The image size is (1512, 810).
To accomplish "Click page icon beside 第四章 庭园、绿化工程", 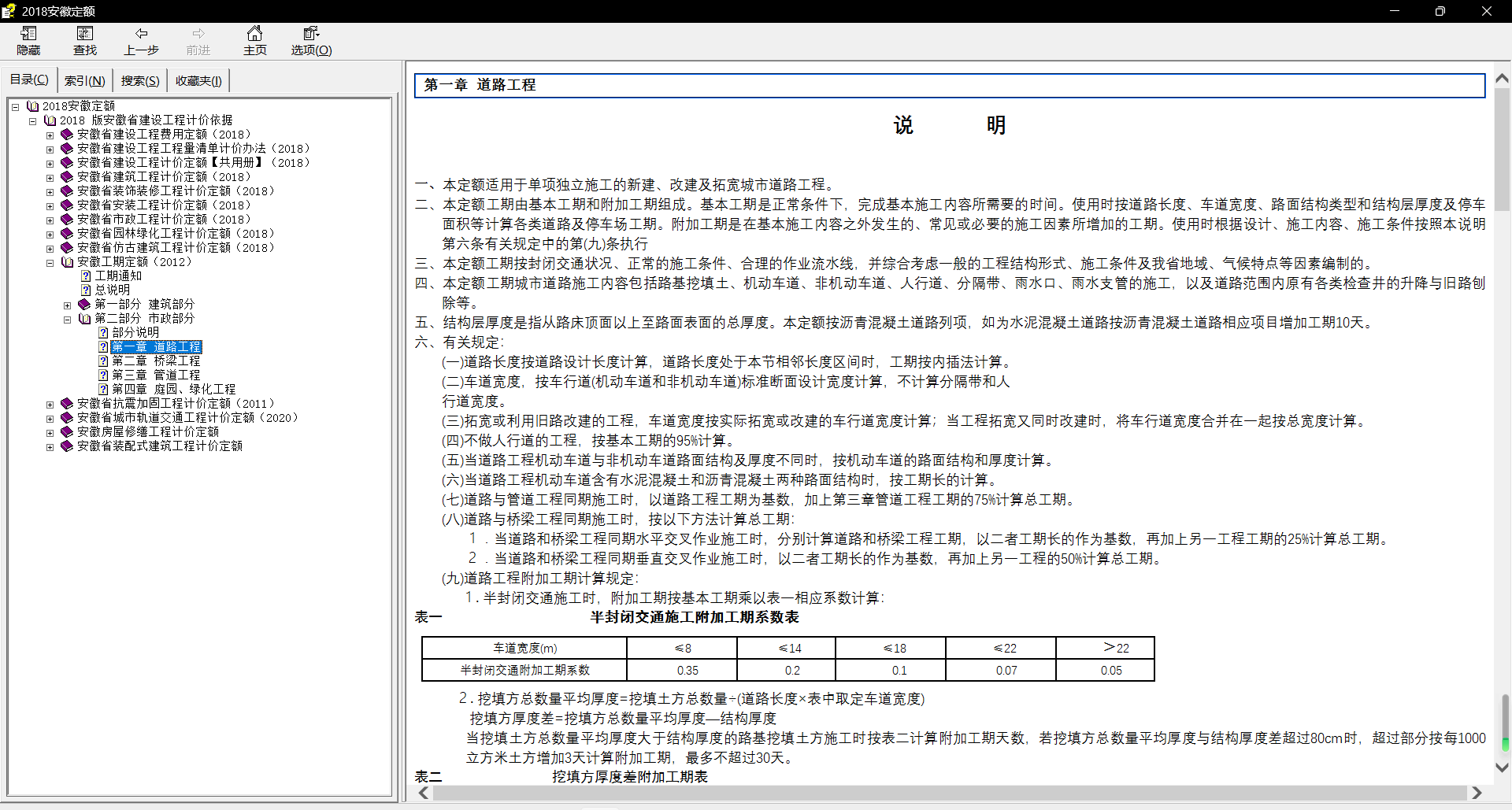I will (x=103, y=389).
